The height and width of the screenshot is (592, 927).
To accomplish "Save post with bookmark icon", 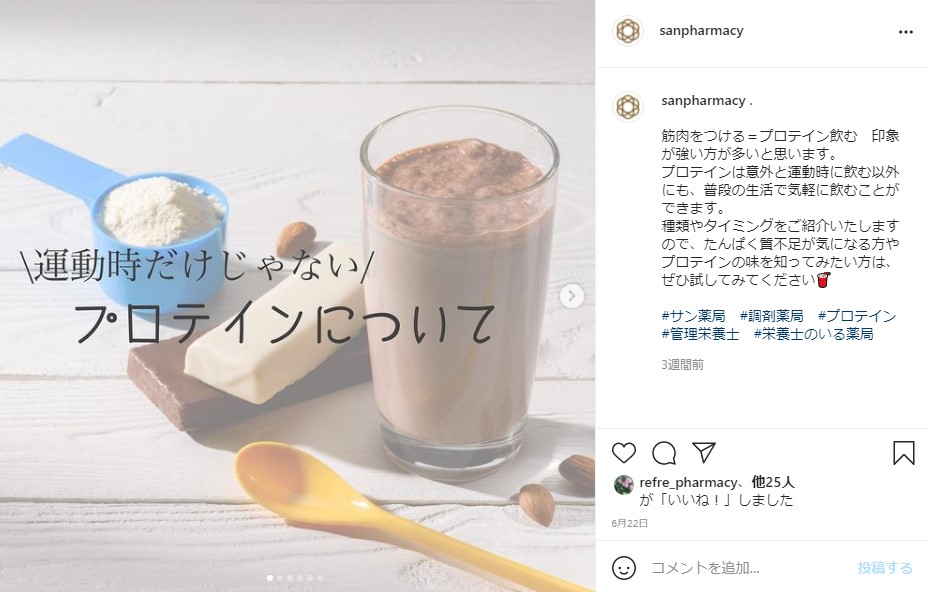I will coord(903,453).
